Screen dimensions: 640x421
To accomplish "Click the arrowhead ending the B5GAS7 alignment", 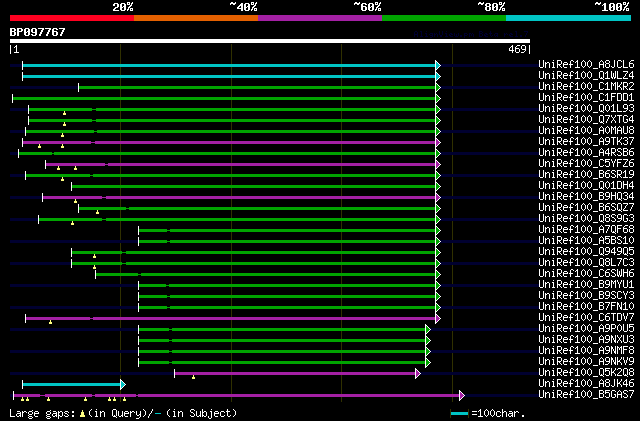I will point(462,395).
